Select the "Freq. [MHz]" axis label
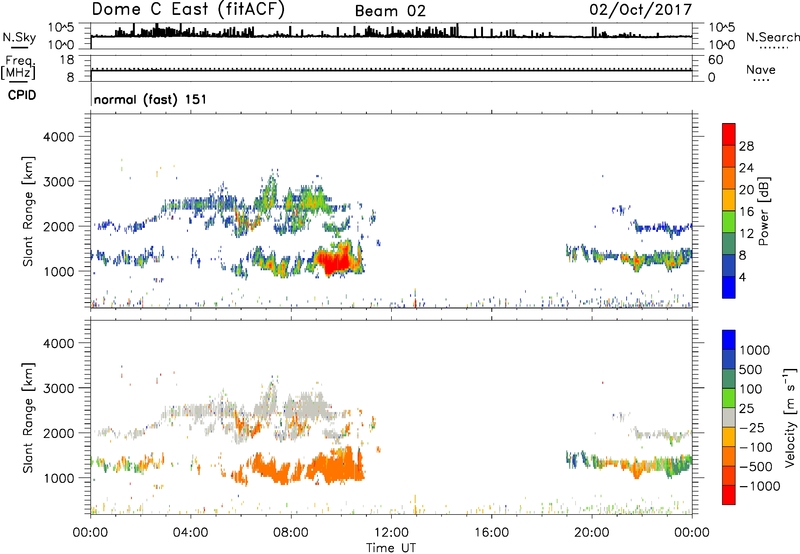This screenshot has width=800, height=554. click(x=18, y=67)
